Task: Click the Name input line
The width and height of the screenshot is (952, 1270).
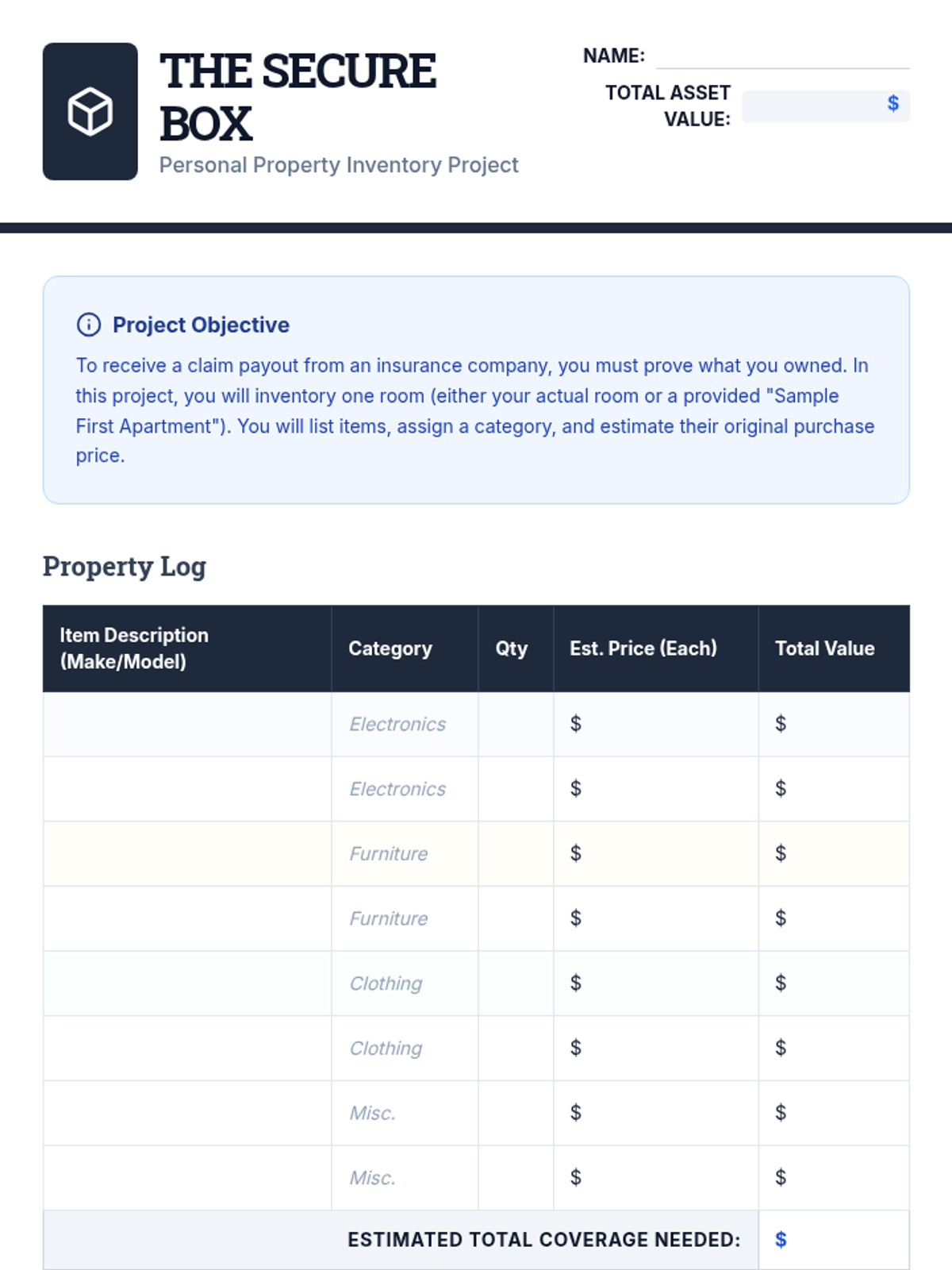Action: coord(782,56)
